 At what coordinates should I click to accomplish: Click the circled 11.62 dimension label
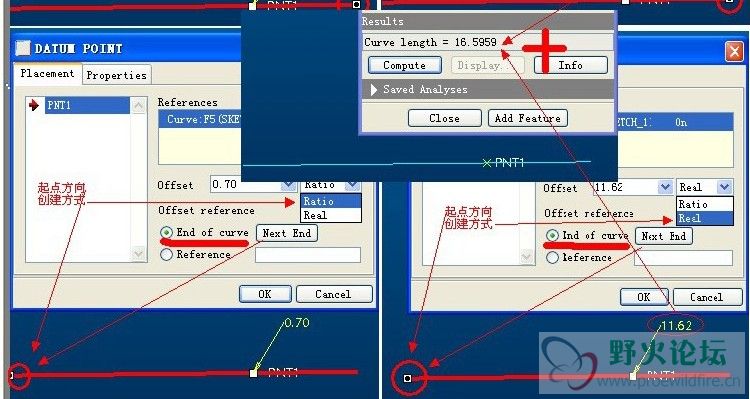[x=676, y=326]
